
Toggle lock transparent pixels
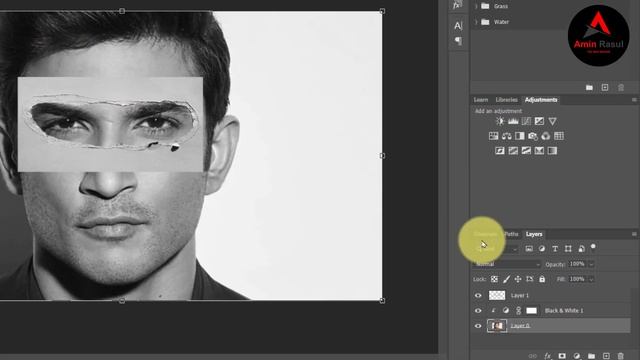494,279
